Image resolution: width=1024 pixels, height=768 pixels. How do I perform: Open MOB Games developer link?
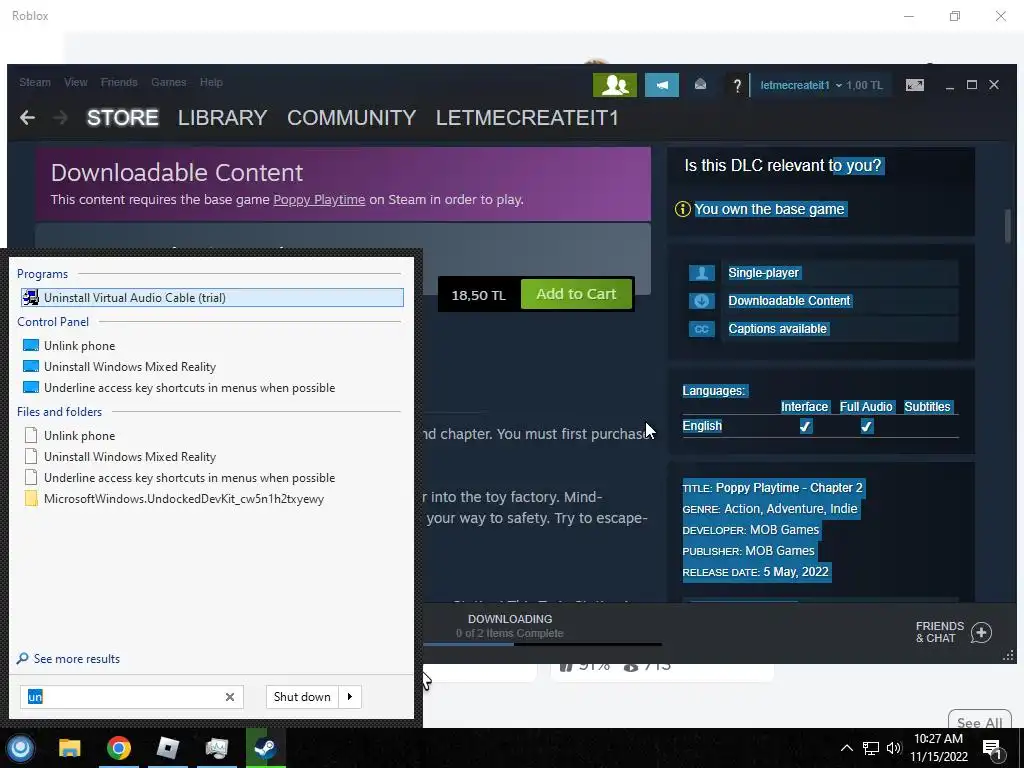pos(784,530)
